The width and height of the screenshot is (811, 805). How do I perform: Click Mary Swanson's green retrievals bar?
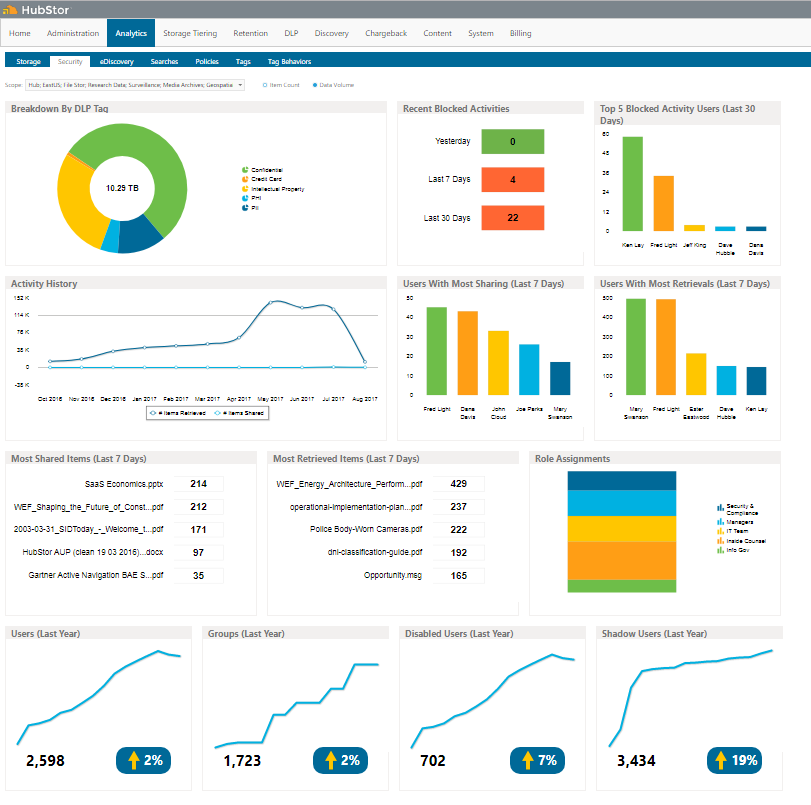636,347
